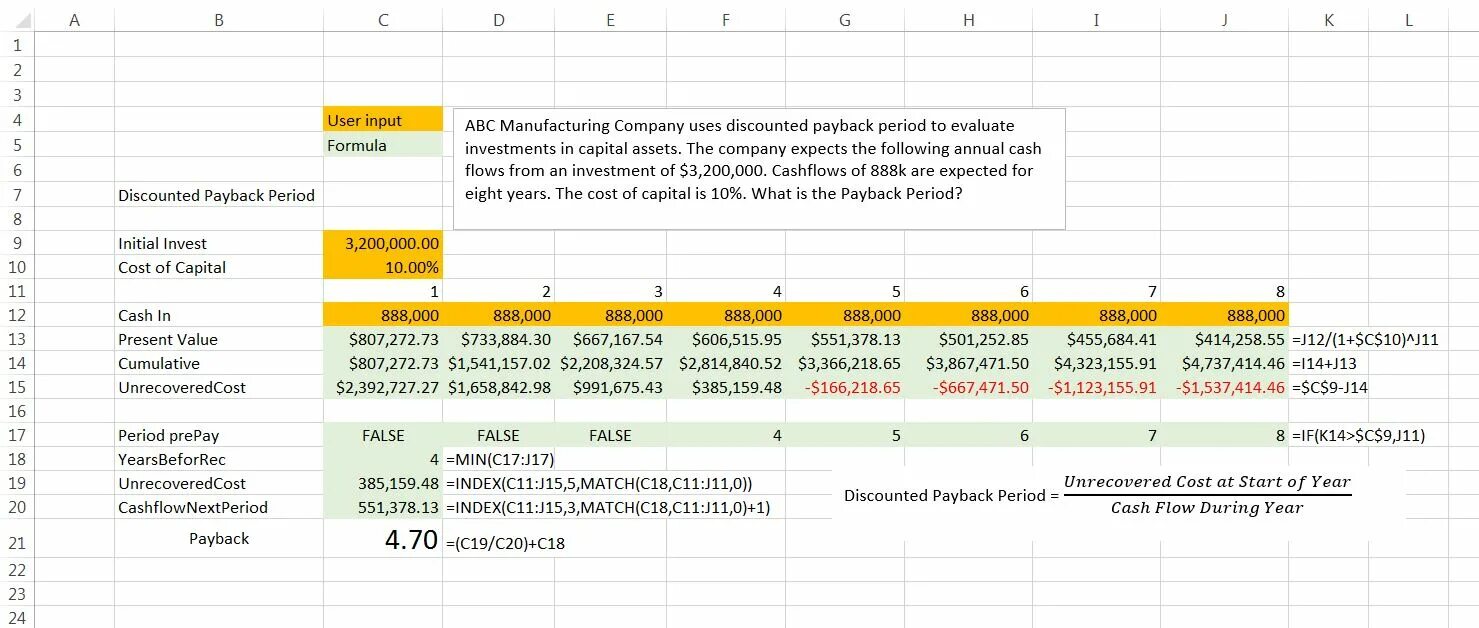The width and height of the screenshot is (1479, 628).
Task: Select UnrecoveredCost value 385,159.48 in row 19
Action: coord(382,483)
